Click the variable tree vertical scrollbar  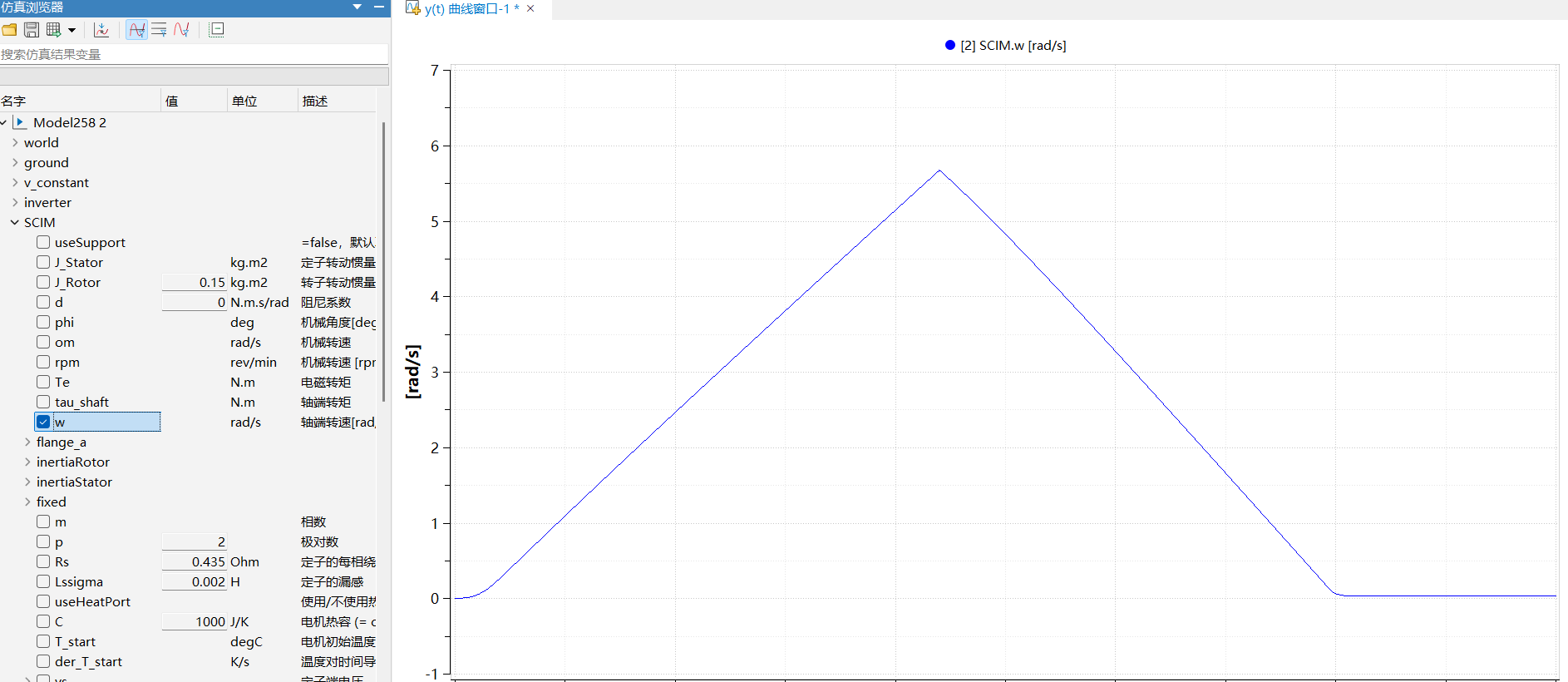[x=383, y=262]
